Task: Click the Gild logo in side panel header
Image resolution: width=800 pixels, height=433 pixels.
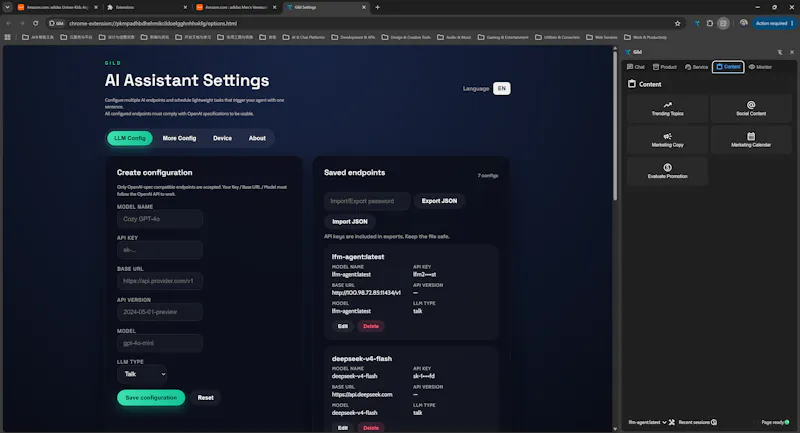Action: pos(628,52)
